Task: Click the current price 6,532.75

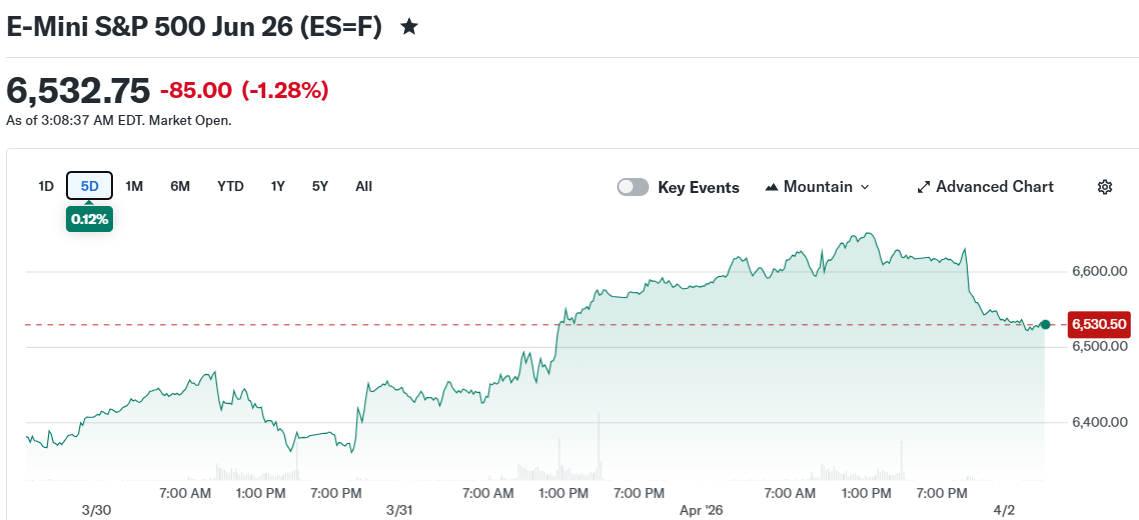Action: (x=78, y=91)
